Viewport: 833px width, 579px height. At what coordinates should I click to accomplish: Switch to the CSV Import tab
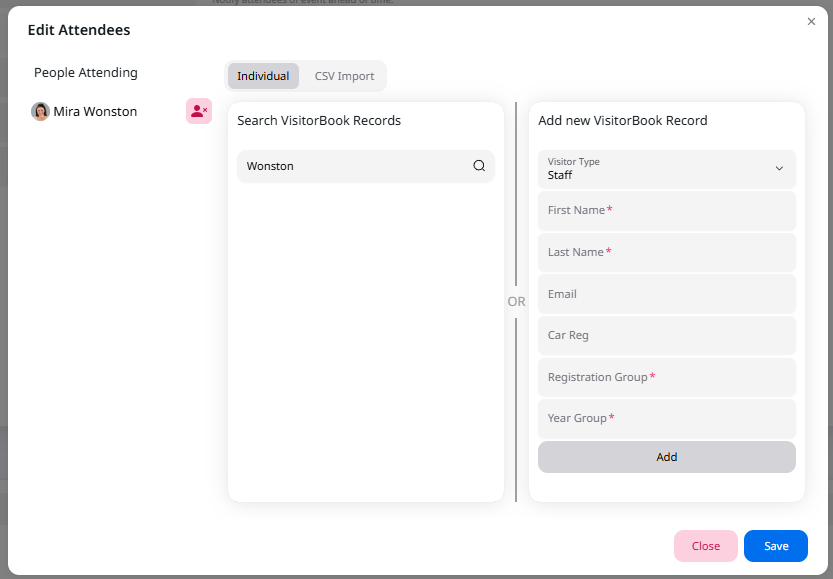(x=344, y=76)
